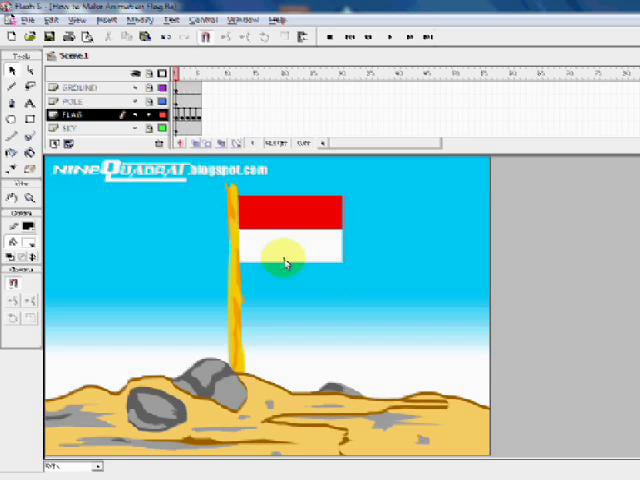Click the timeline playhead at frame 1

[x=176, y=74]
